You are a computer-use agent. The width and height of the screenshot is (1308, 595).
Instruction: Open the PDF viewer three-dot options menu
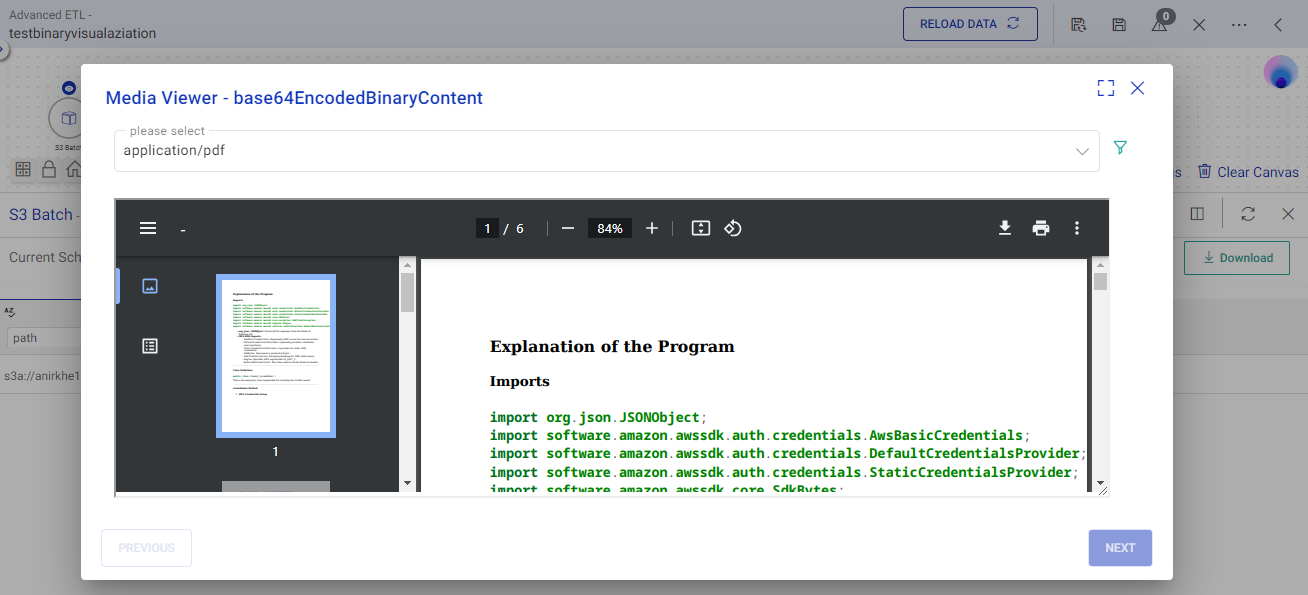point(1077,228)
